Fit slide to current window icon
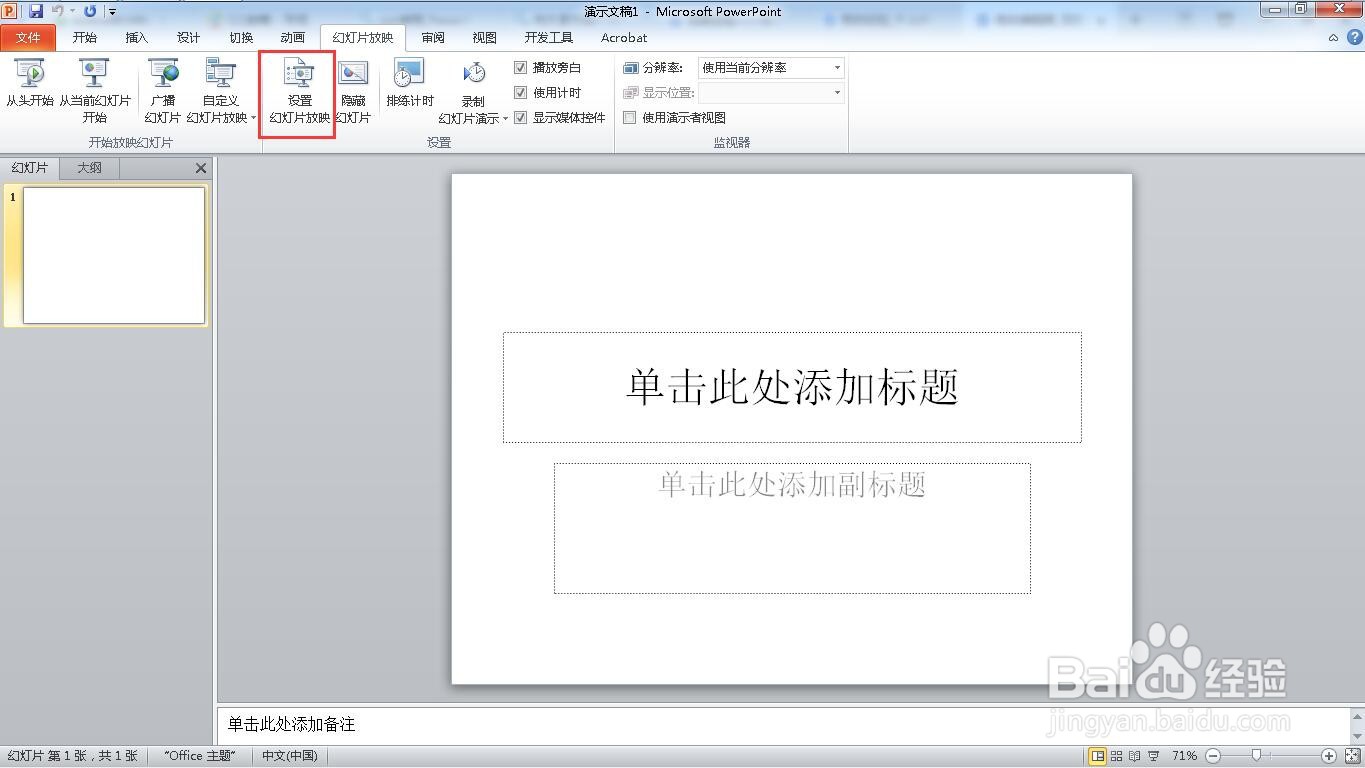Viewport: 1365px width, 768px height. click(x=1352, y=756)
